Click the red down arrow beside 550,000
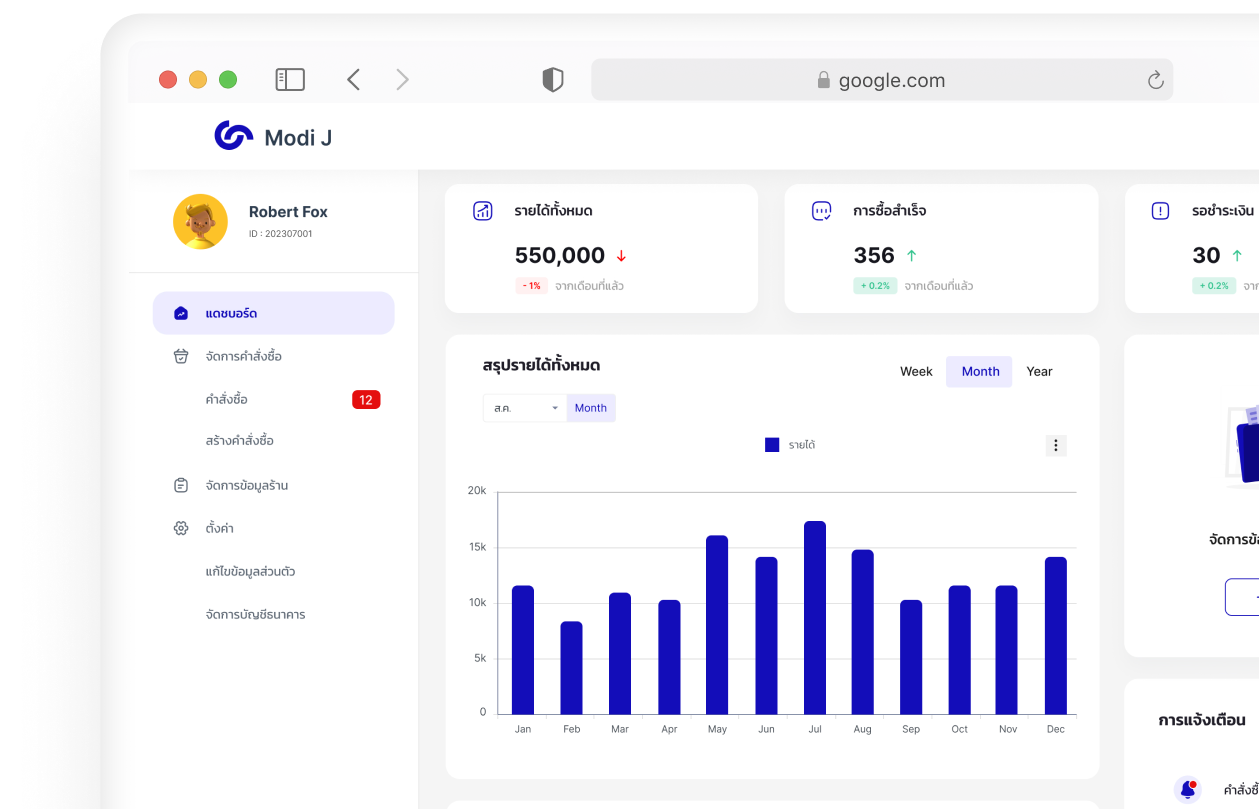Image resolution: width=1259 pixels, height=809 pixels. coord(621,256)
